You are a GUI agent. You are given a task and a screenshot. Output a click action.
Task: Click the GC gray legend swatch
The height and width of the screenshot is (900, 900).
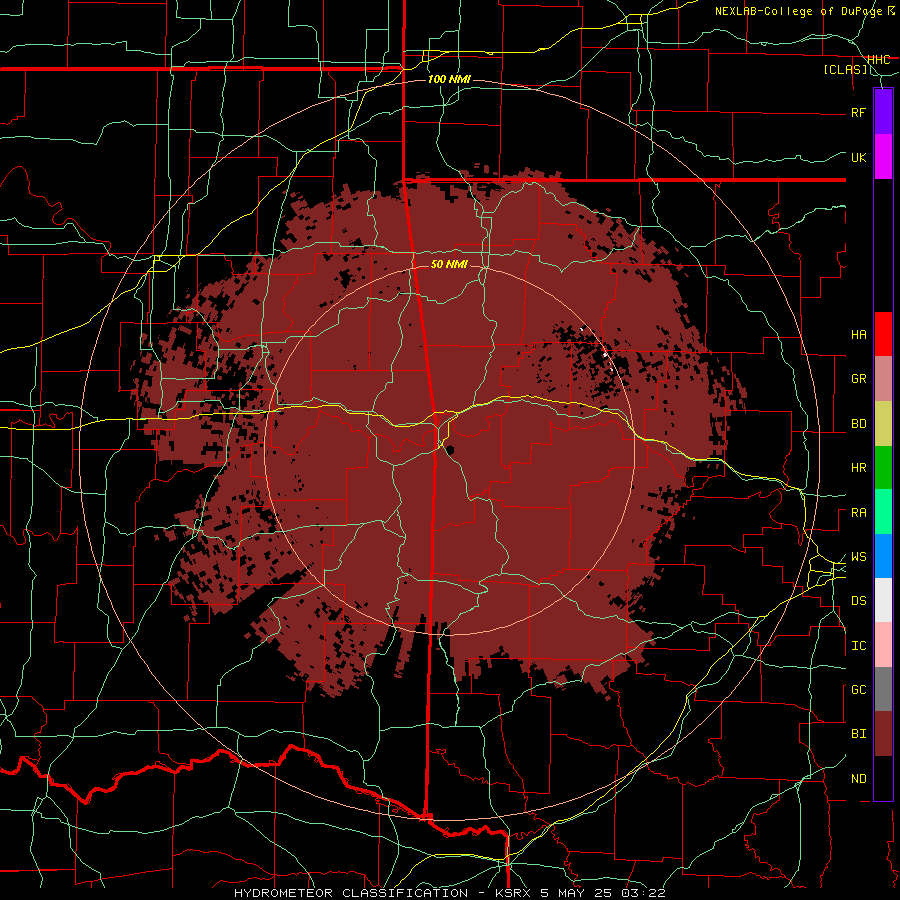point(883,689)
